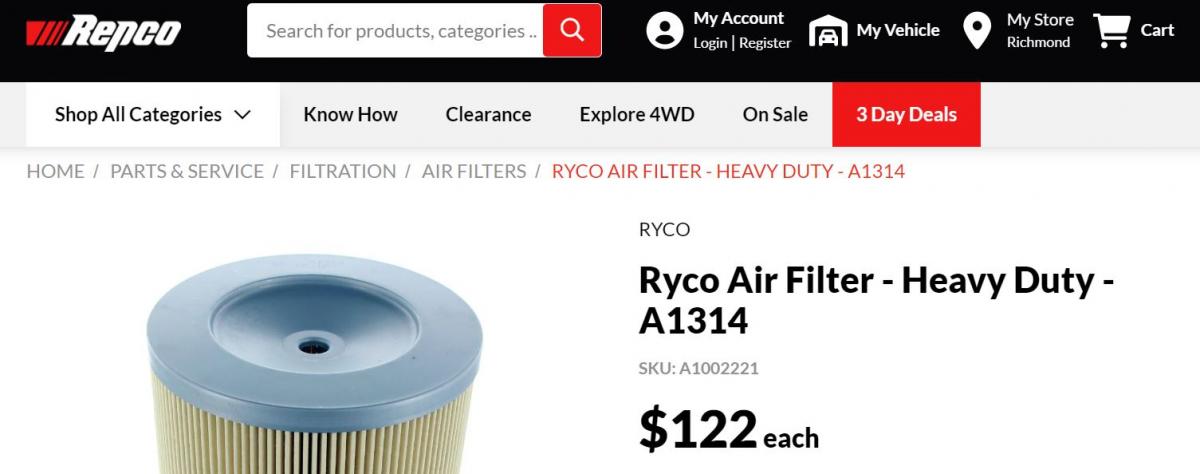
Task: Open the My Account profile icon
Action: click(x=665, y=31)
